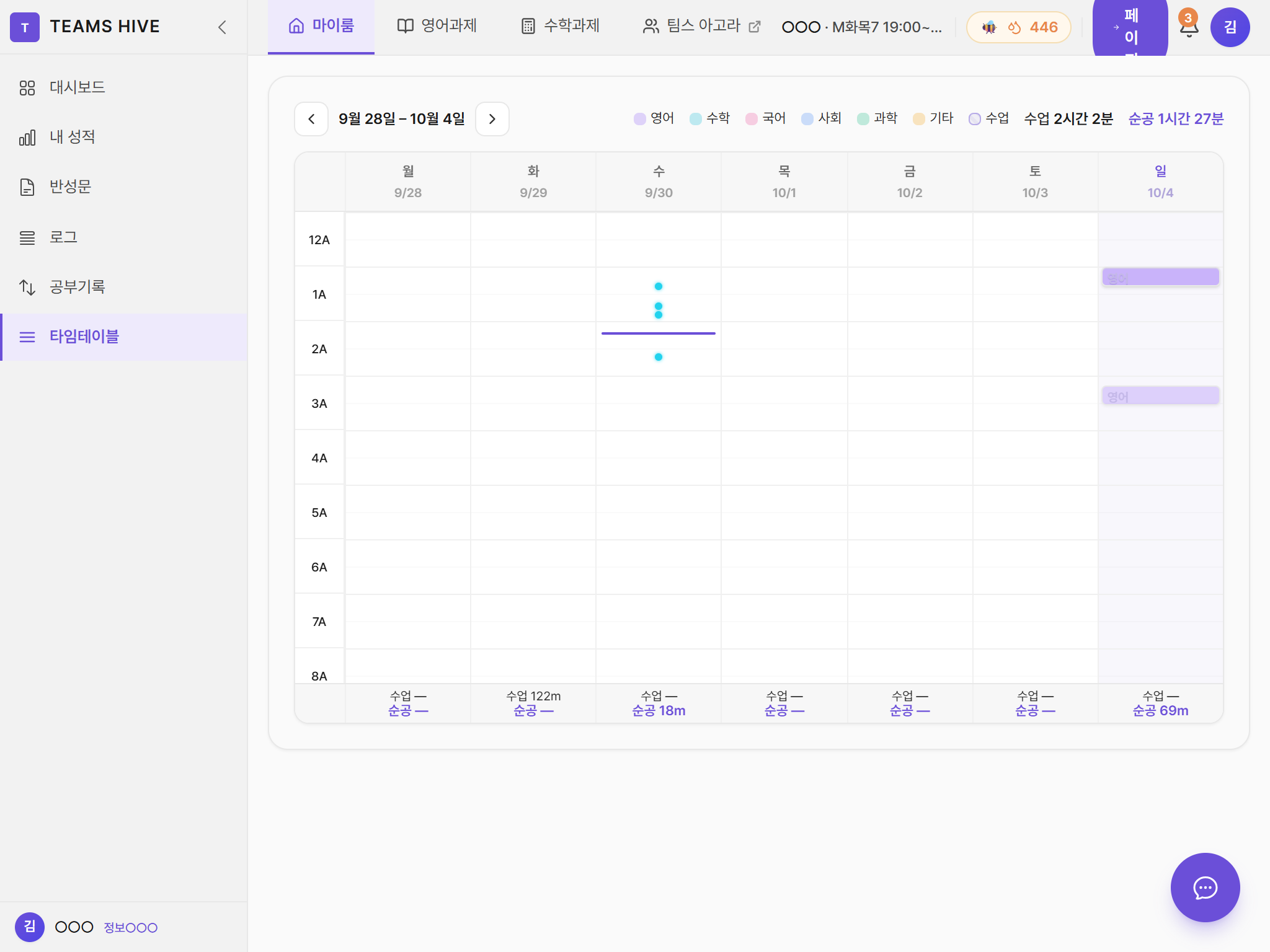Open the 정보OOO link at bottom
This screenshot has height=952, width=1270.
point(130,928)
